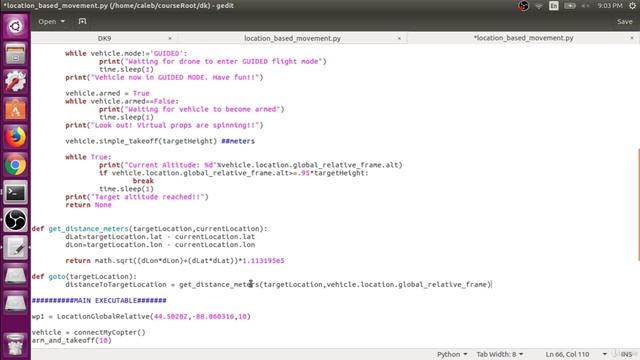Open the volume indicator
The height and width of the screenshot is (360, 640).
coord(585,6)
